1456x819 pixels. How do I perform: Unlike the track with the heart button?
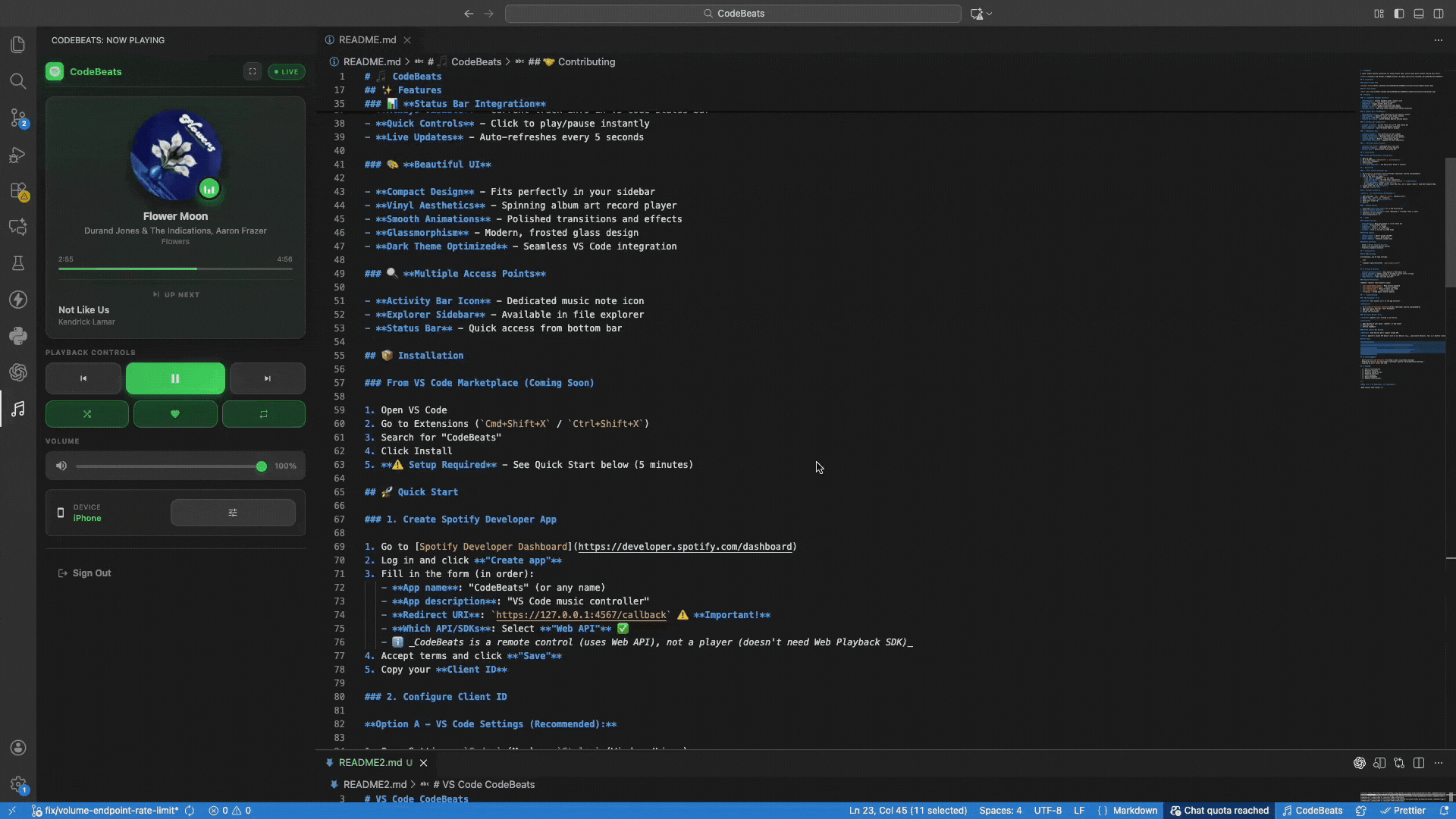pyautogui.click(x=175, y=414)
